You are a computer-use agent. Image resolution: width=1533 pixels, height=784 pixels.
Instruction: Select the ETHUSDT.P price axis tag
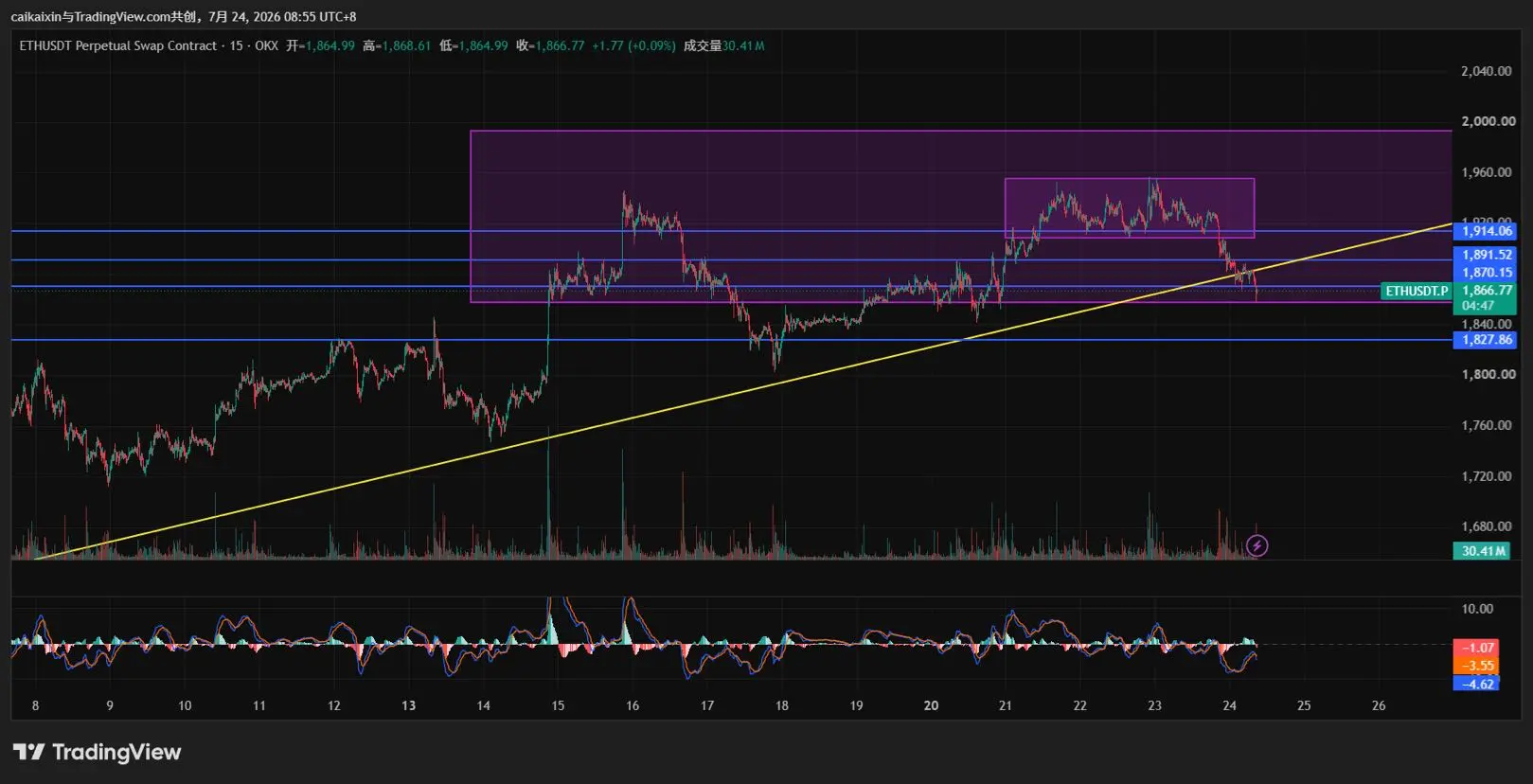tap(1417, 291)
